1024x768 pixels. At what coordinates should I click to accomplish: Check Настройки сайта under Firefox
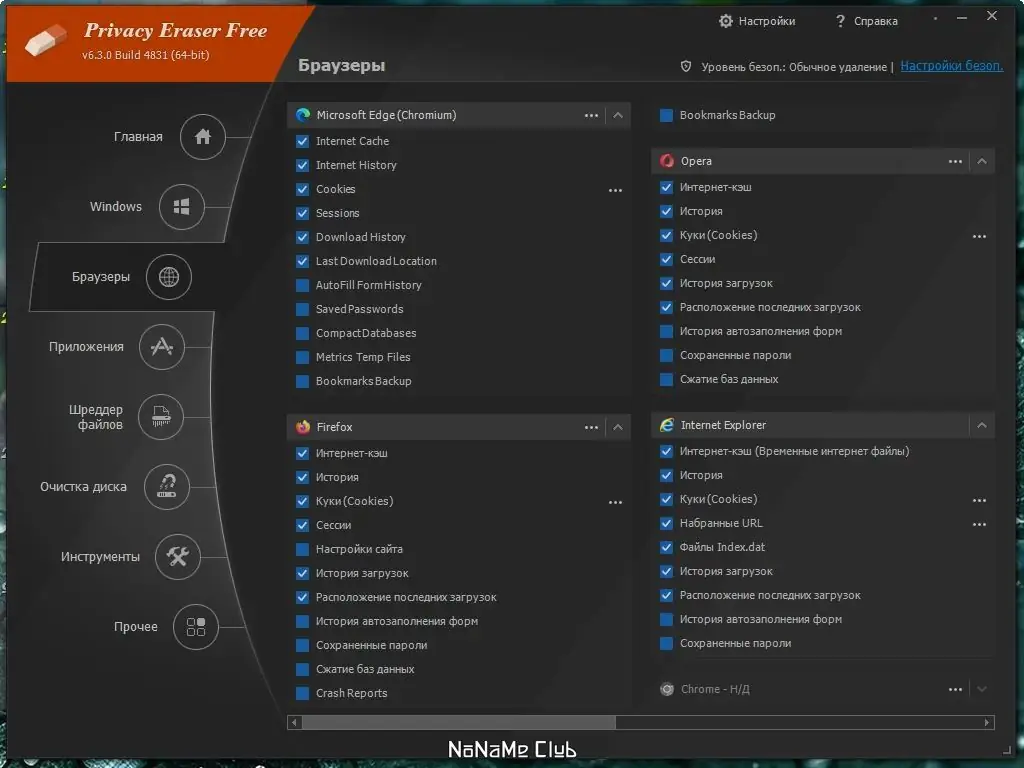[x=303, y=549]
